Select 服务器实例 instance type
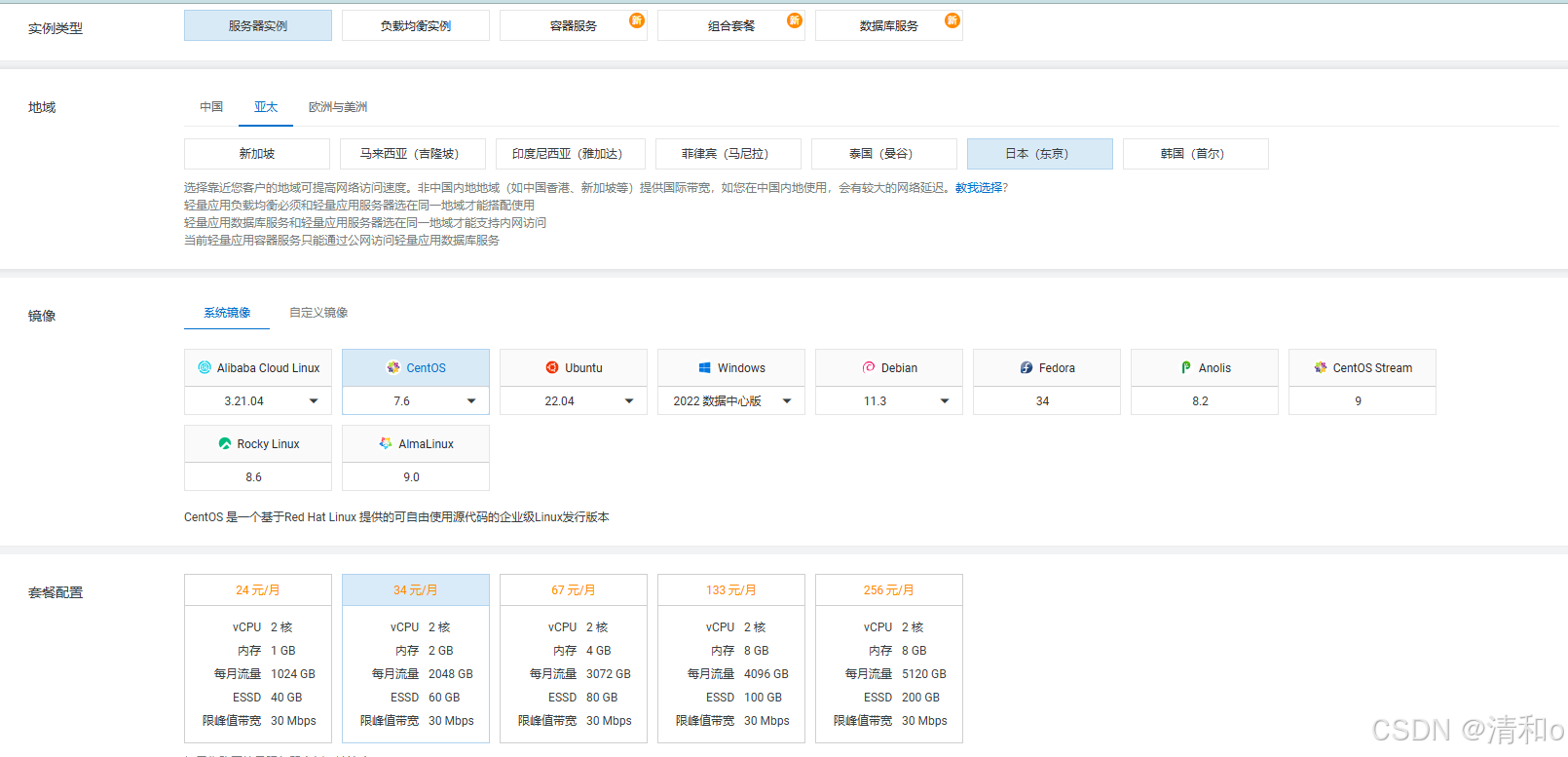This screenshot has height=757, width=1568. point(258,25)
